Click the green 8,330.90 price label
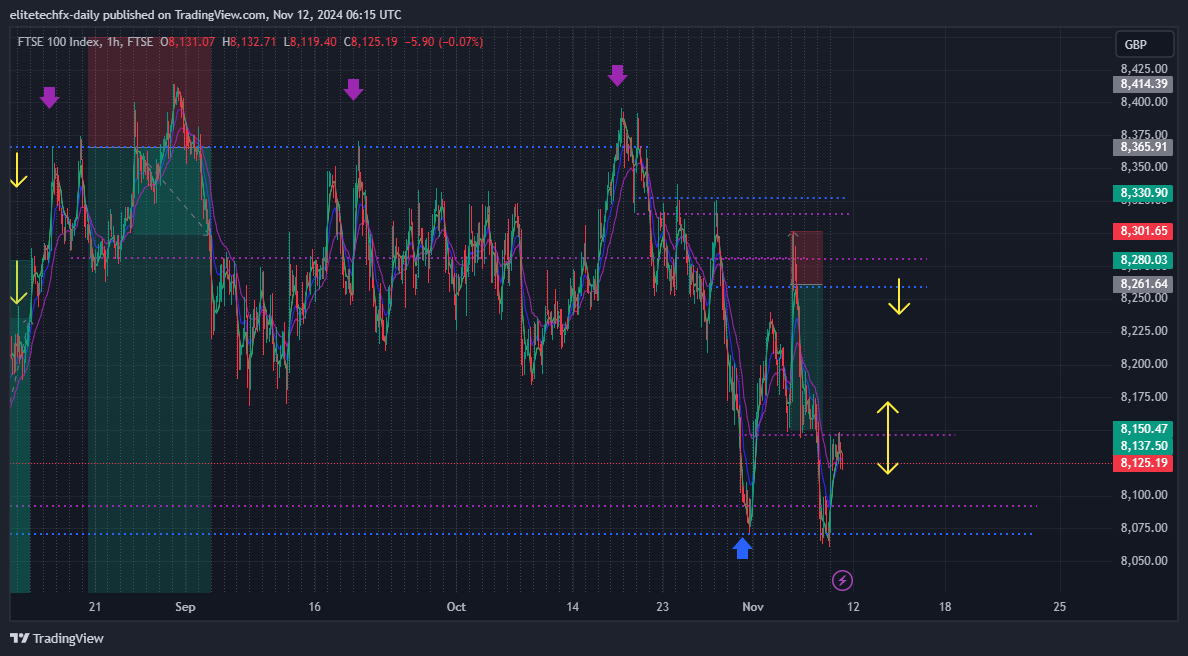This screenshot has width=1188, height=656. tap(1143, 193)
